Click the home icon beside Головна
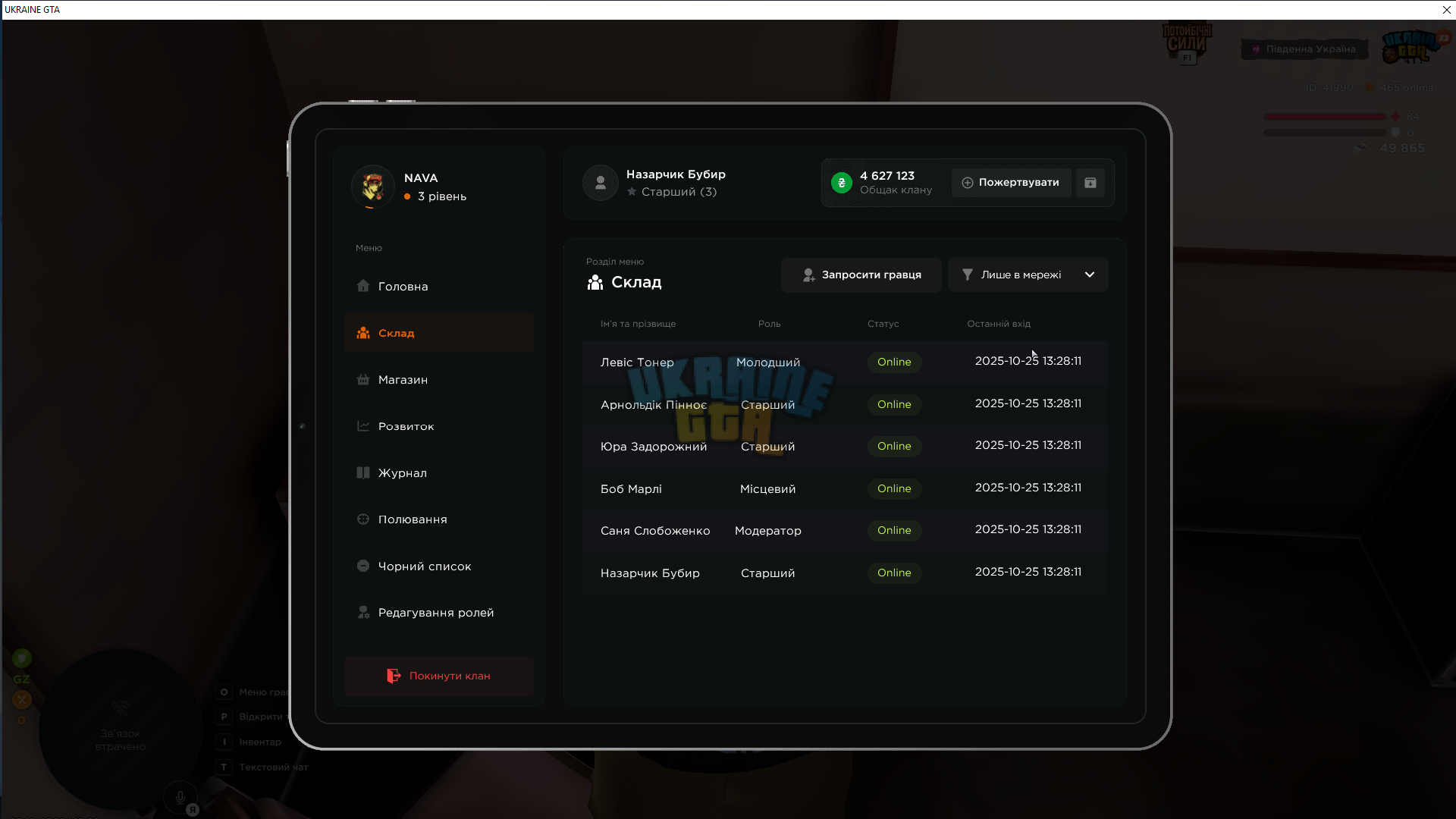 tap(363, 286)
